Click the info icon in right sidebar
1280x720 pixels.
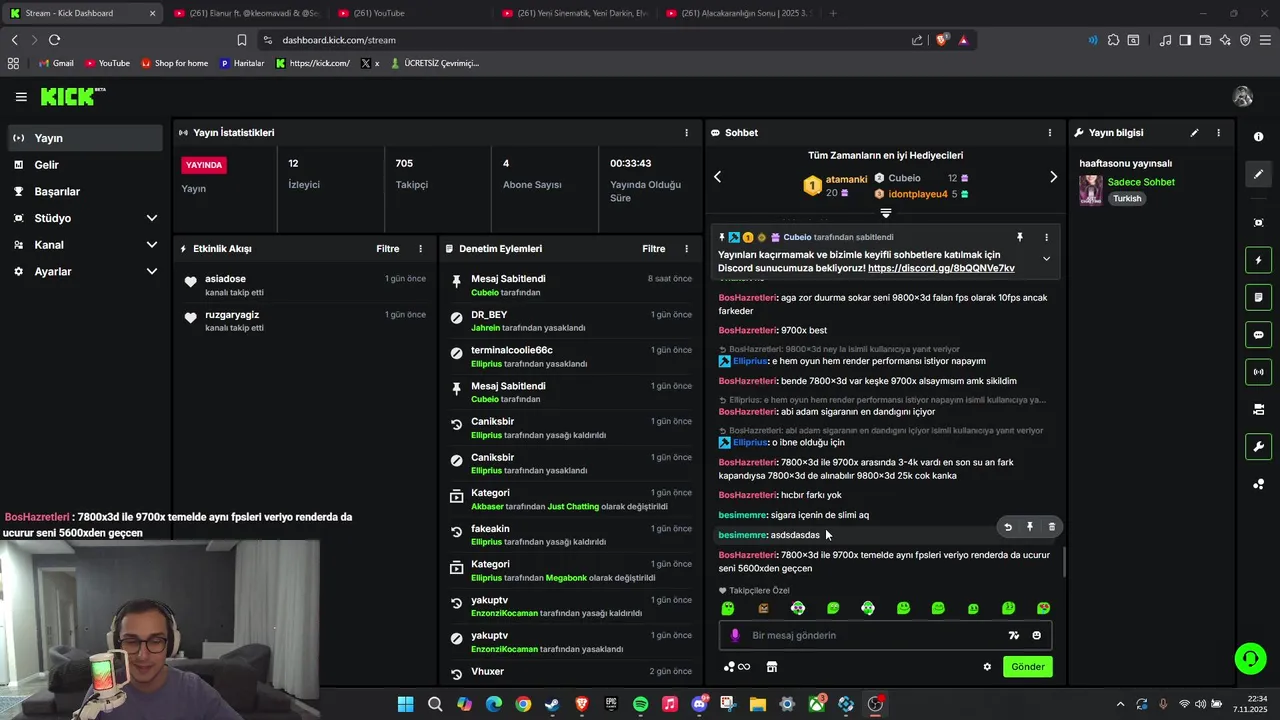1258,137
